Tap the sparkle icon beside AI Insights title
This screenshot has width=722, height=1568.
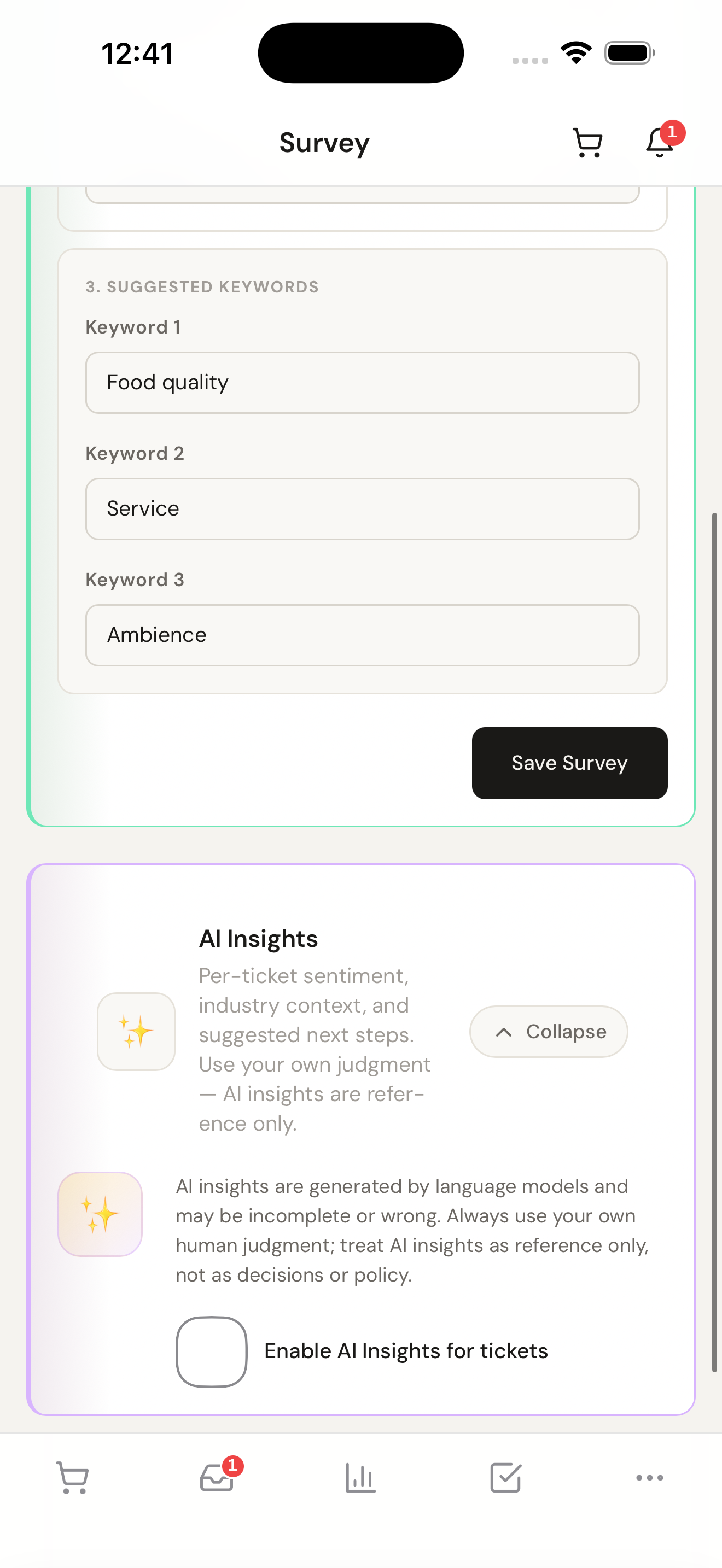(136, 1031)
